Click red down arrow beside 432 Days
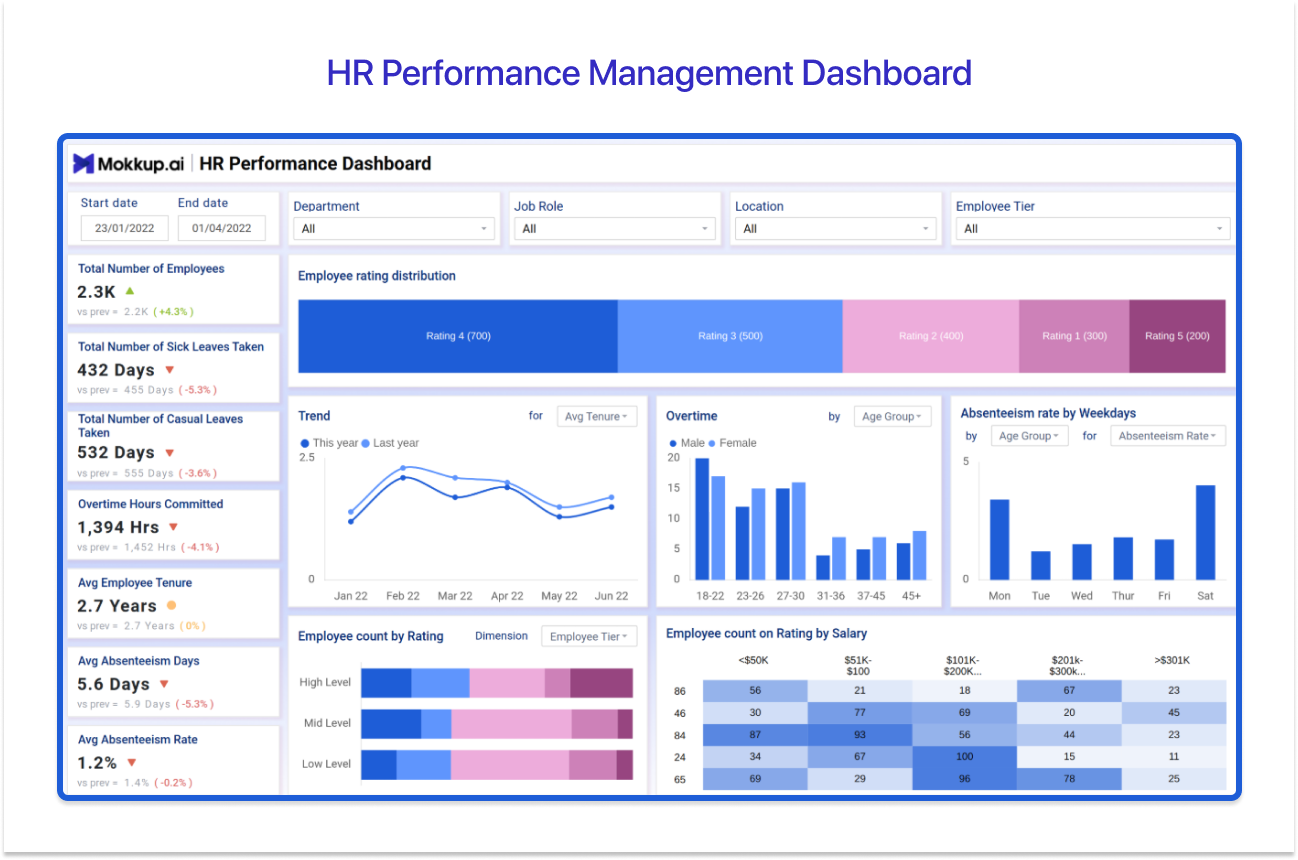Screen dimensions: 1298x860 coord(169,369)
